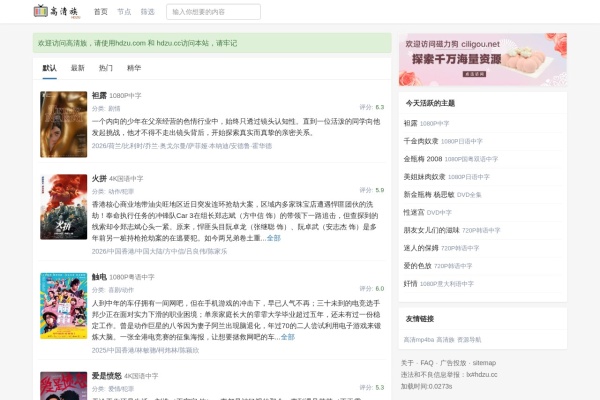The height and width of the screenshot is (400, 600).
Task: Focus the search input field
Action: click(x=214, y=12)
